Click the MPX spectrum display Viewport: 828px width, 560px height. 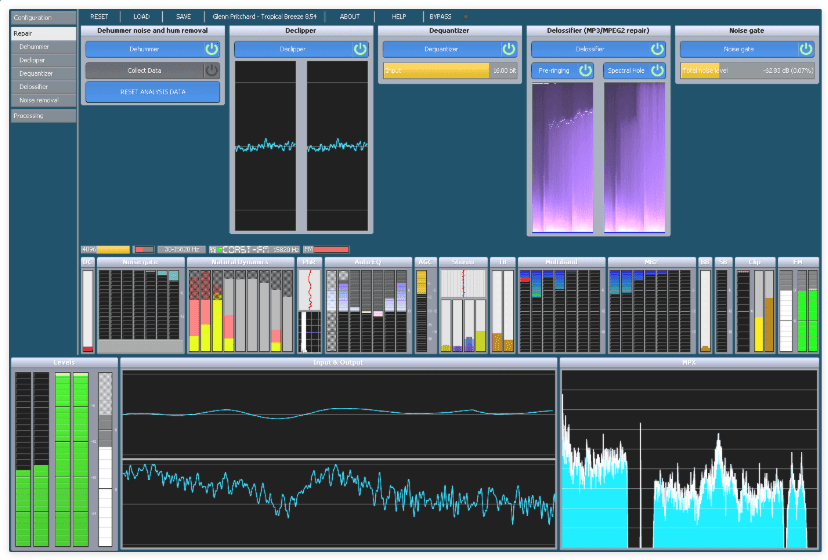(689, 459)
